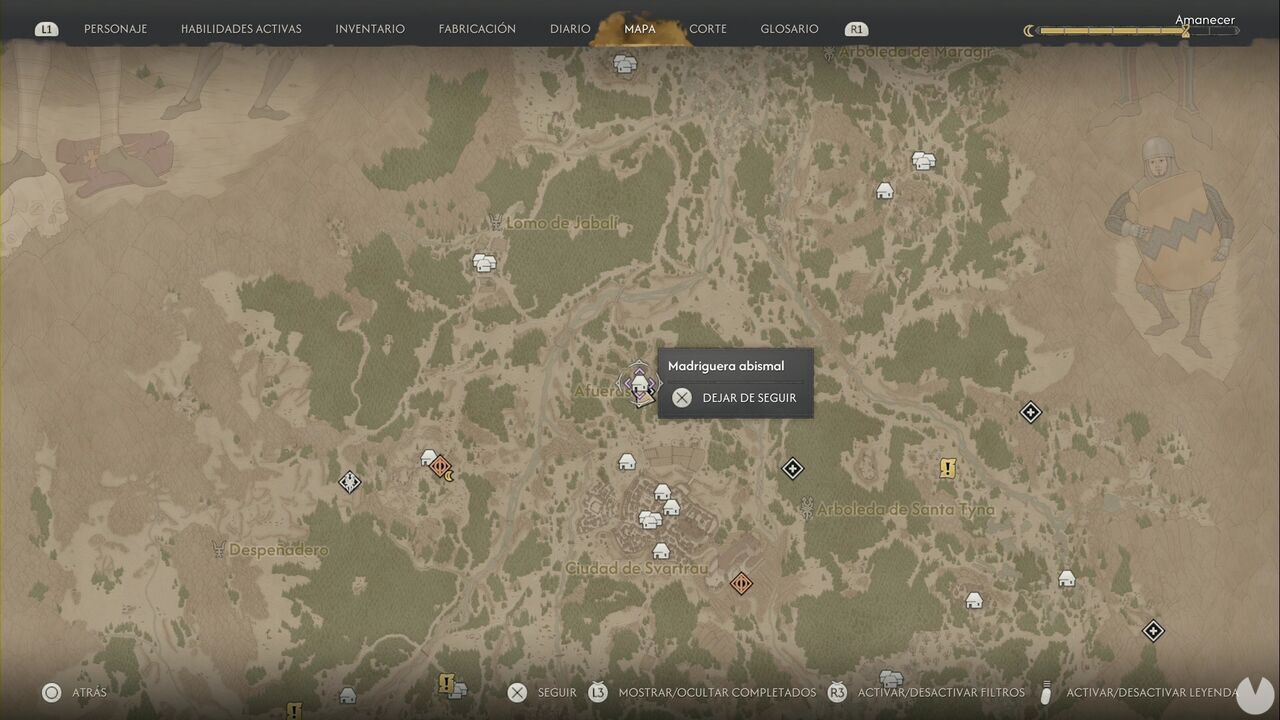Open the Personaje tab
This screenshot has height=720, width=1280.
coord(115,29)
